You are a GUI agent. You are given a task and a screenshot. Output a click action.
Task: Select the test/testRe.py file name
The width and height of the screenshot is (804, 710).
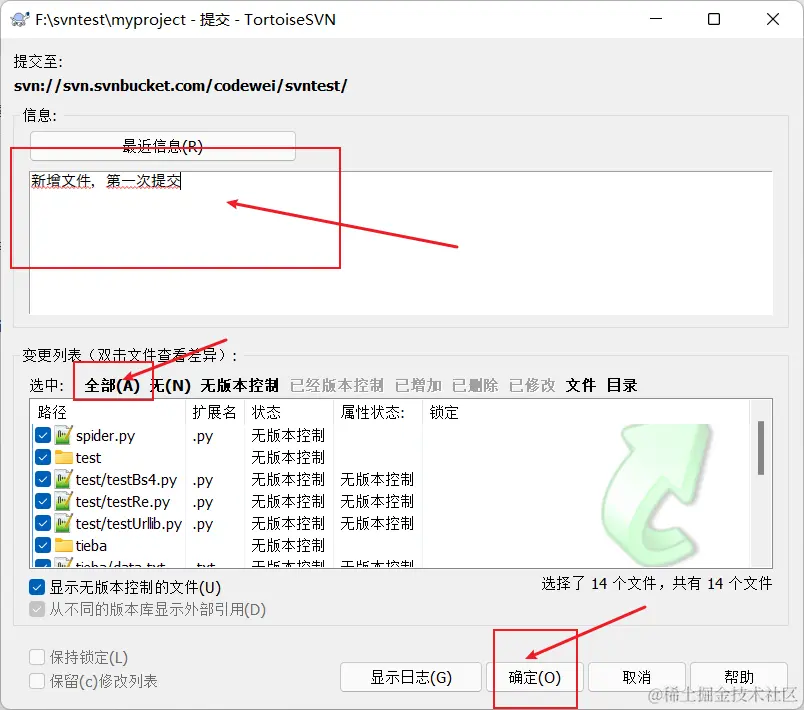[123, 502]
